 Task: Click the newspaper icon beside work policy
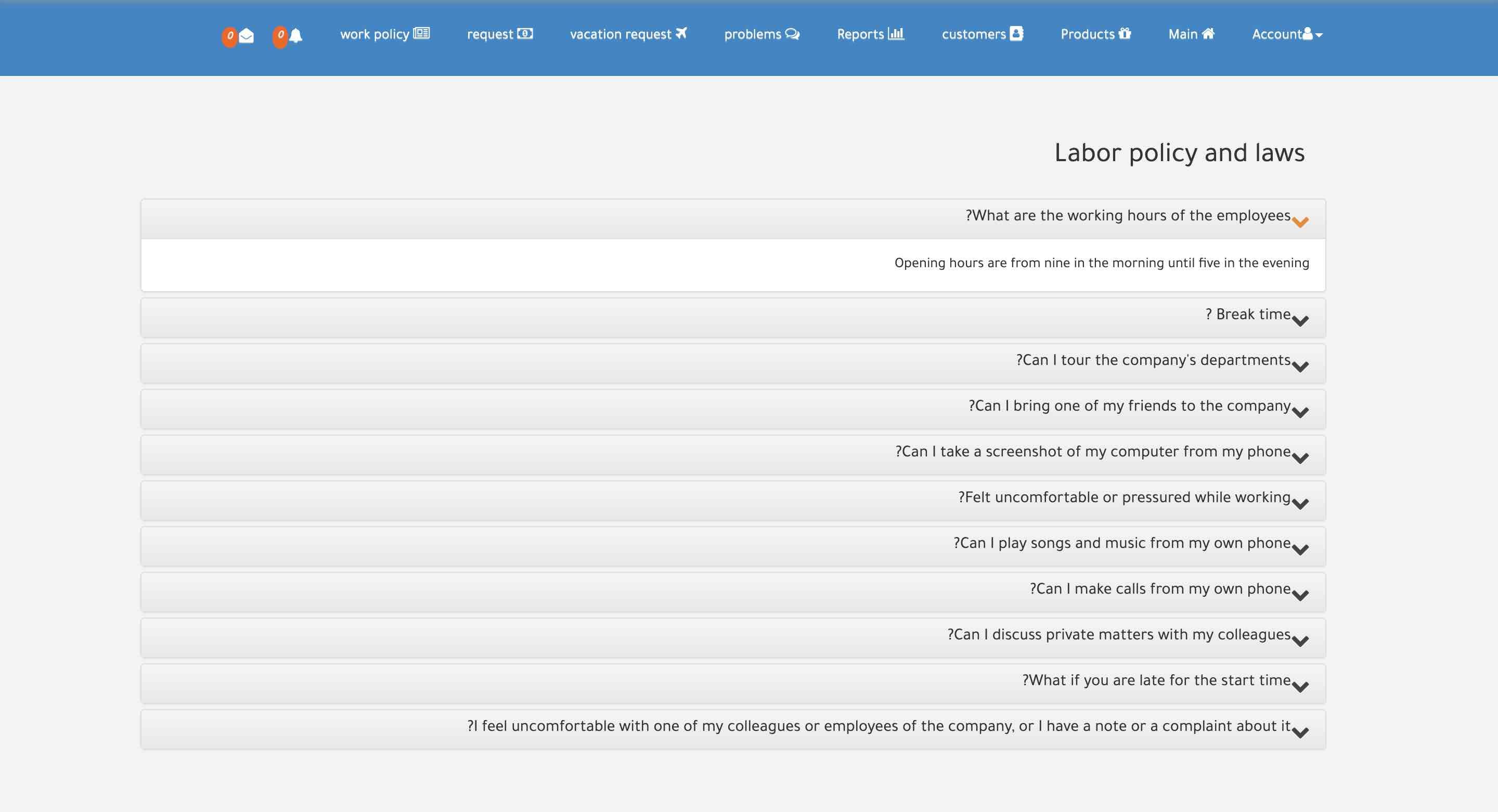click(x=422, y=34)
